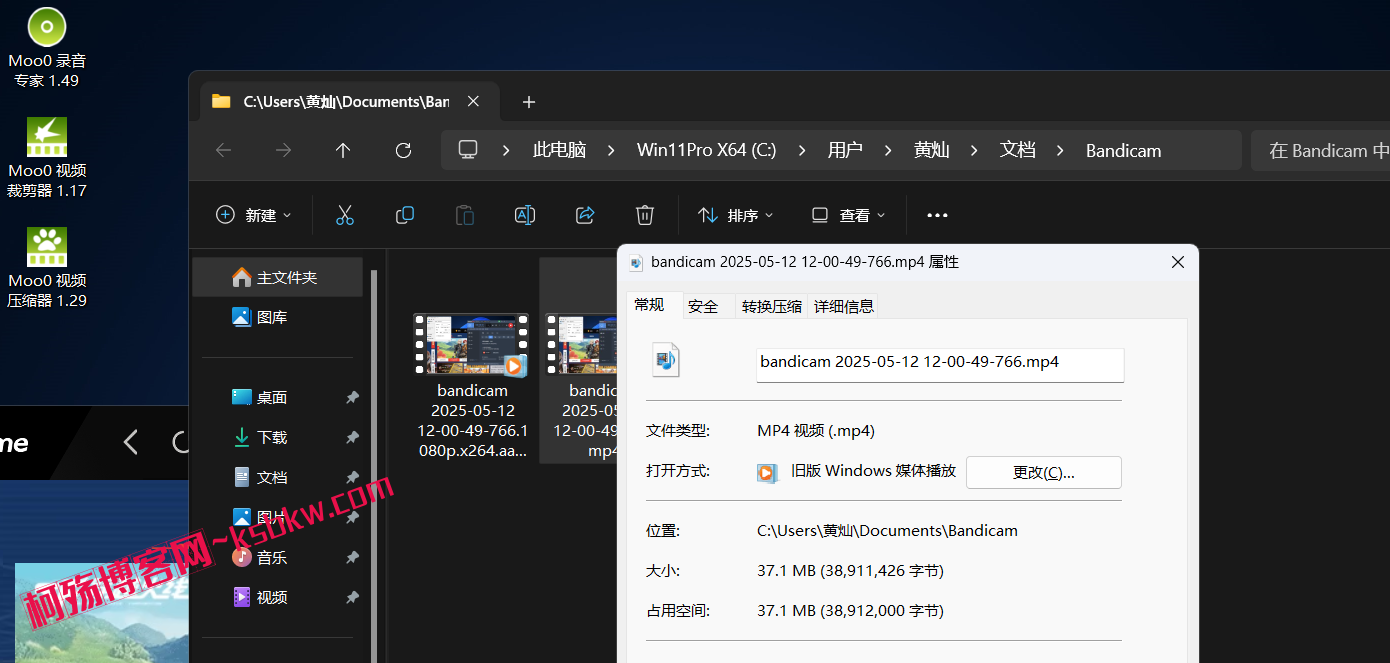Screen dimensions: 1390x663
Task: Add a new Explorer tab
Action: (x=529, y=102)
